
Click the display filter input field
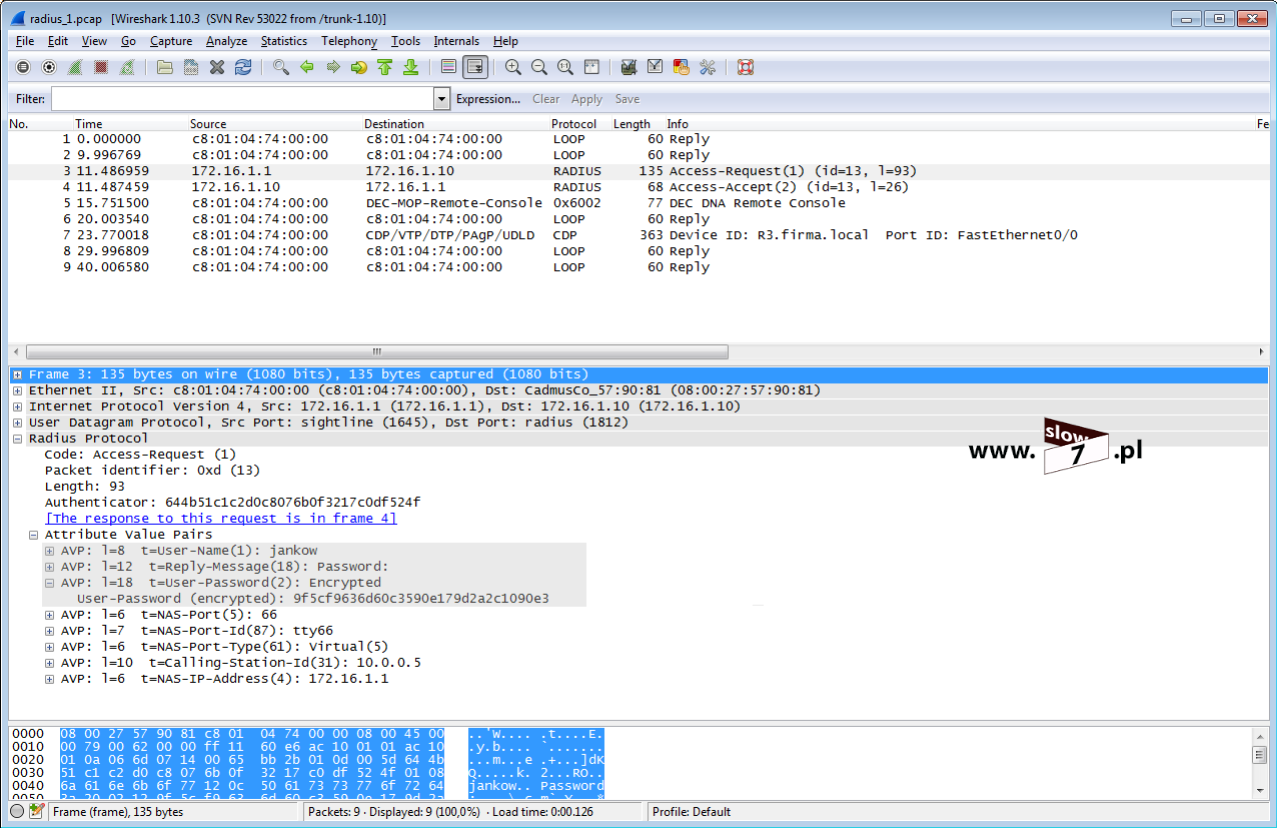tap(242, 99)
